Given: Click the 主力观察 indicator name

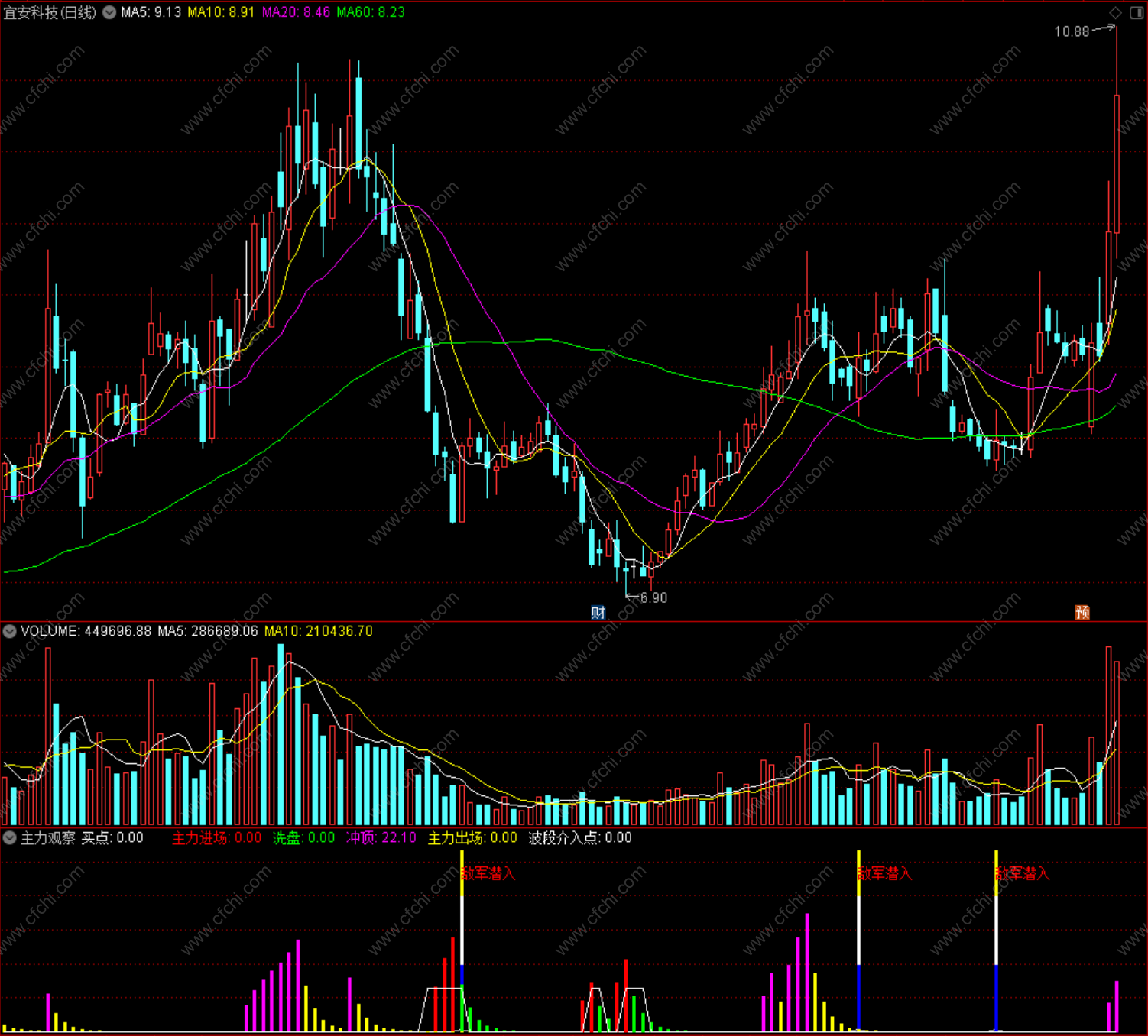Looking at the screenshot, I should [47, 837].
